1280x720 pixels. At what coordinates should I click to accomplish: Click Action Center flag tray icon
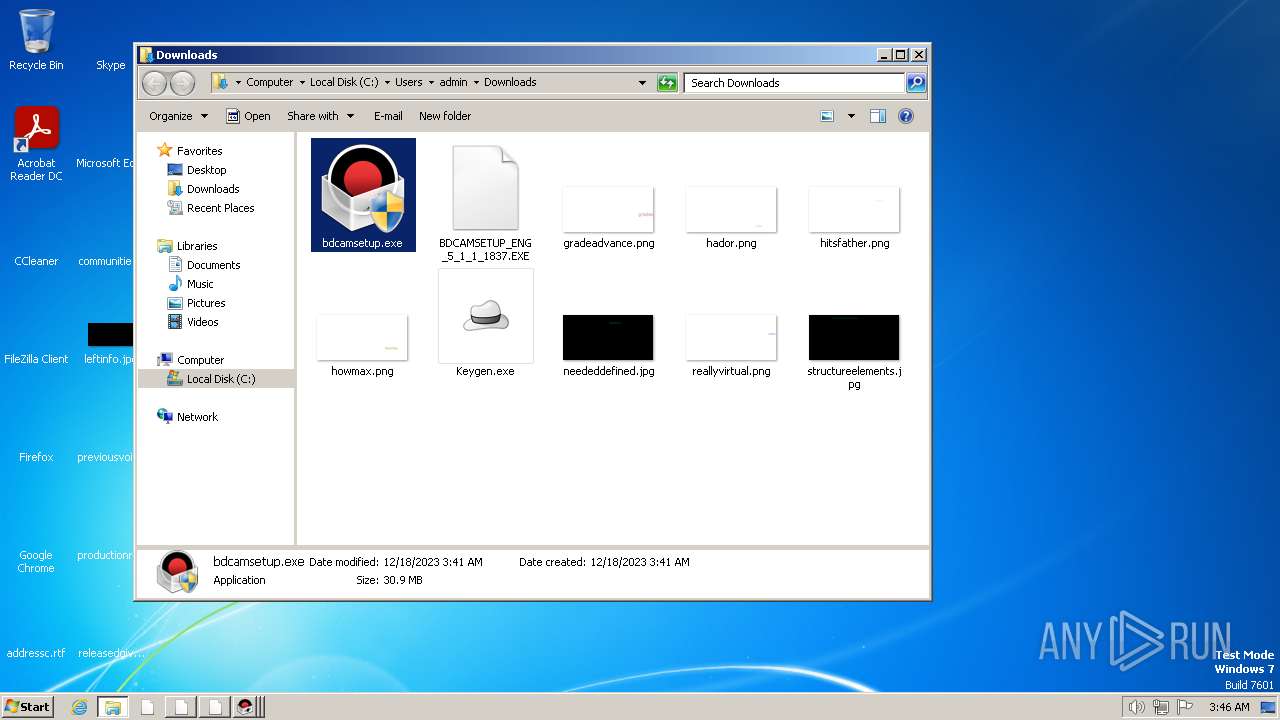[x=1185, y=707]
